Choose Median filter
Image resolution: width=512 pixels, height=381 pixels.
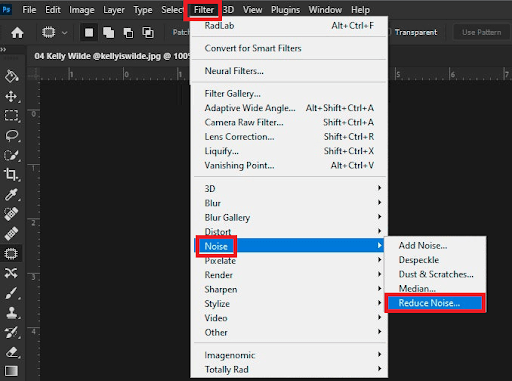[435, 288]
